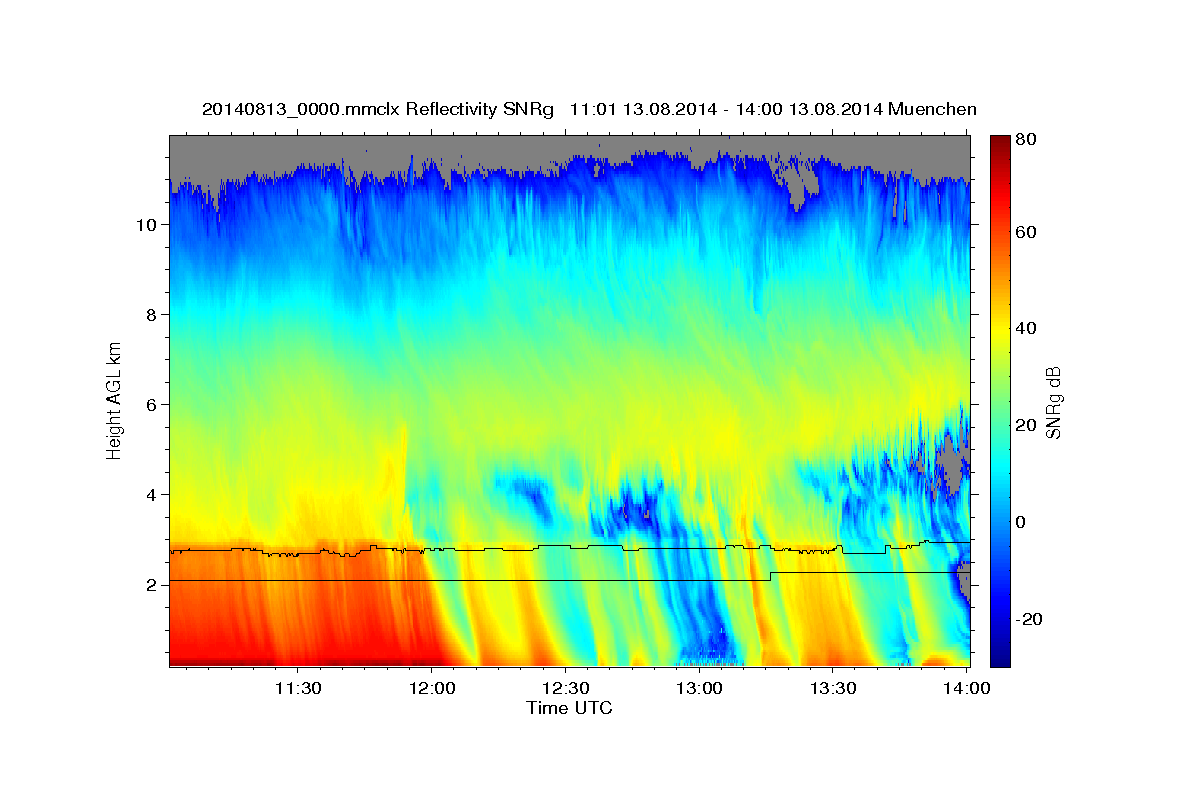Click the colorbar value 80
This screenshot has width=1200, height=800.
click(x=1028, y=140)
